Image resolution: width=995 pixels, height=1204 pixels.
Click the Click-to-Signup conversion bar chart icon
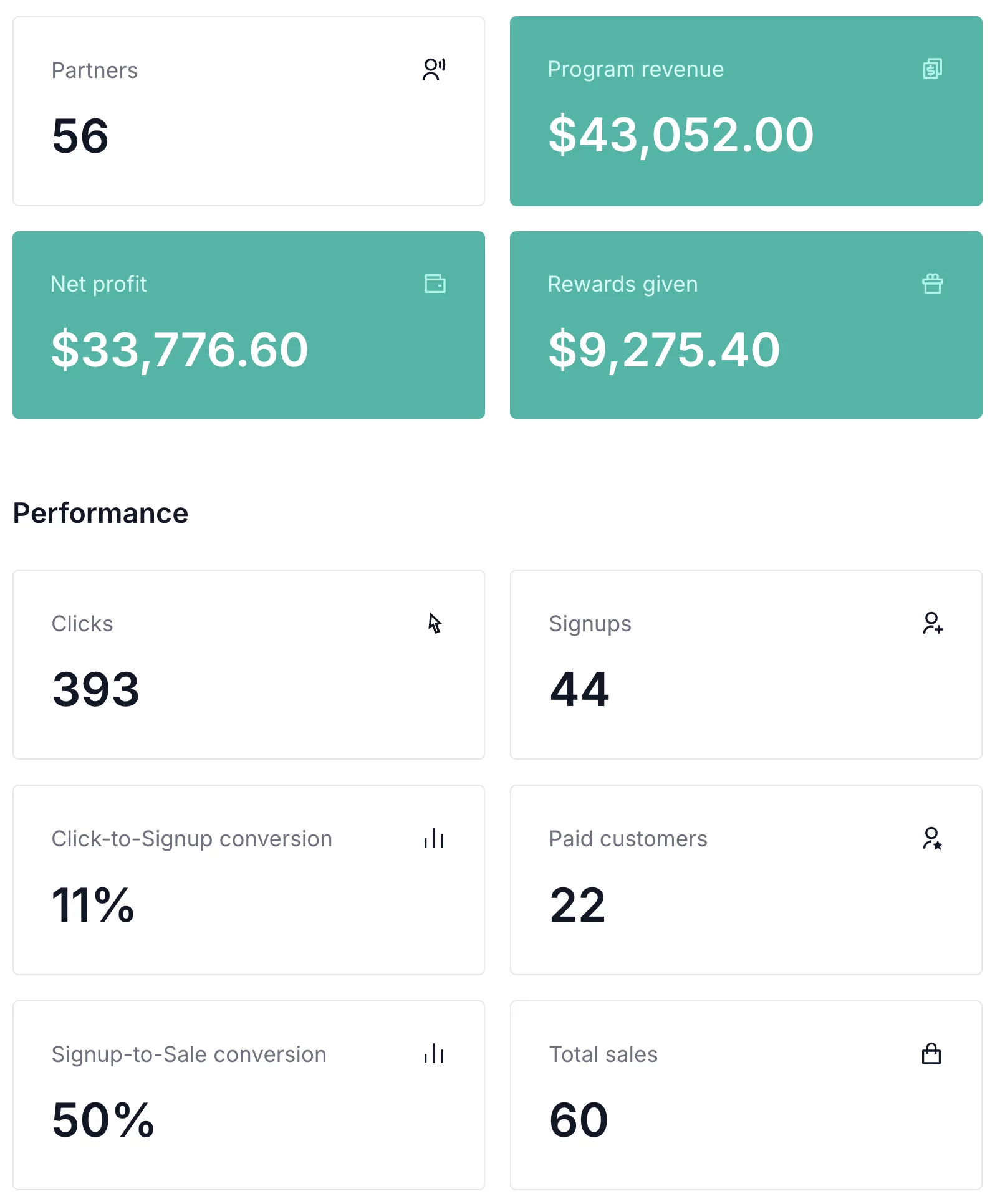[x=434, y=838]
